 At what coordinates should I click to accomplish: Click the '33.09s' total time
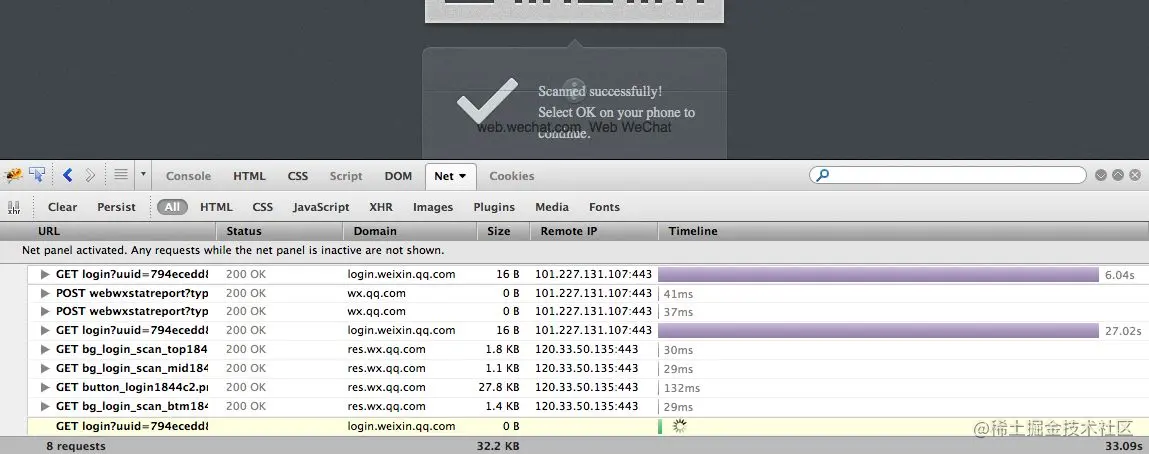click(x=1124, y=446)
